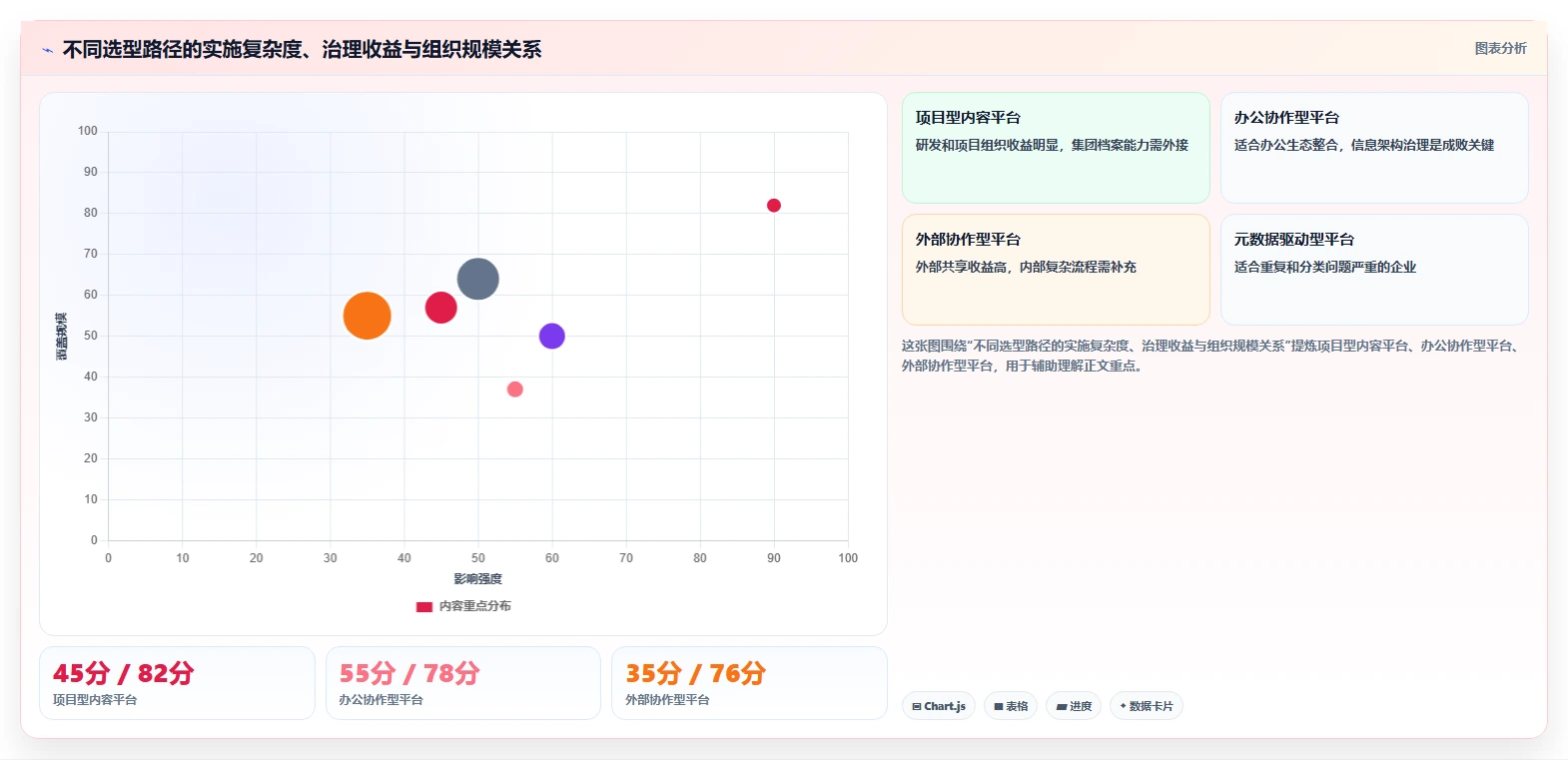This screenshot has height=760, width=1568.
Task: Click the summary paragraph starting 这张图围绕
Action: click(x=1211, y=356)
